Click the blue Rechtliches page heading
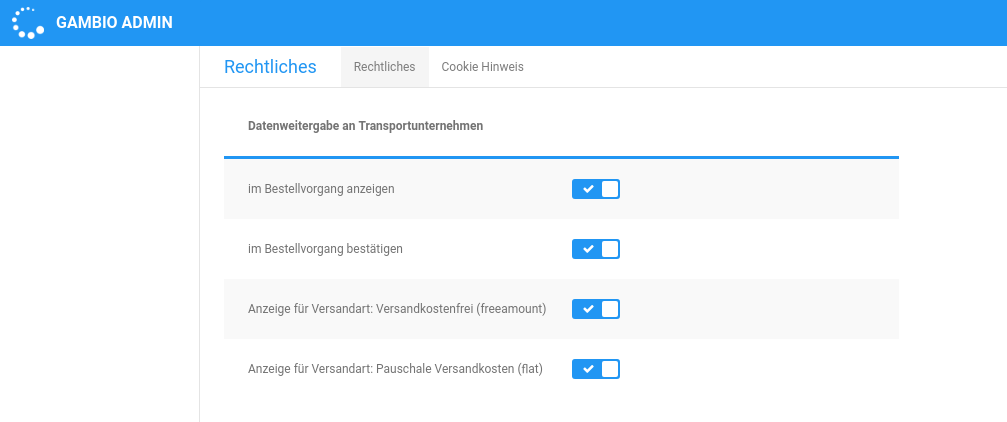 tap(270, 67)
